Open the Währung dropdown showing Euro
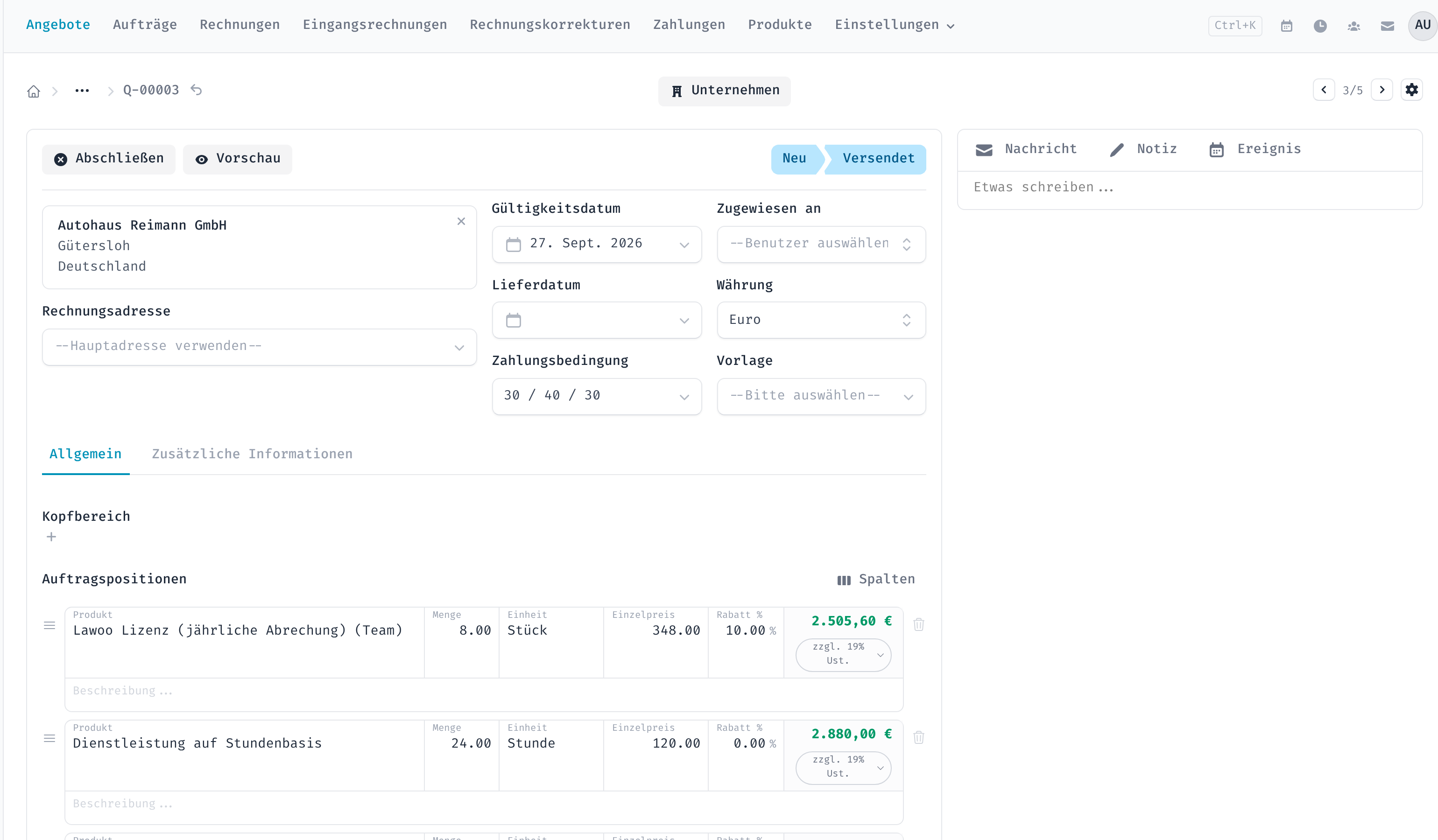The width and height of the screenshot is (1438, 840). (x=821, y=320)
